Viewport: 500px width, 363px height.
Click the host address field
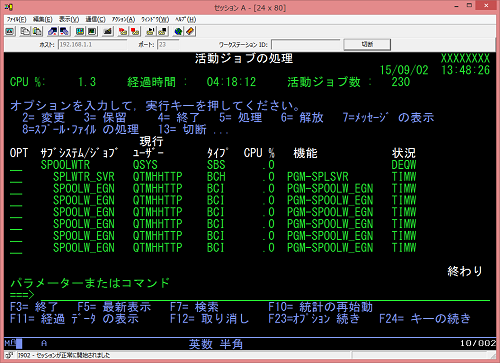(x=92, y=44)
